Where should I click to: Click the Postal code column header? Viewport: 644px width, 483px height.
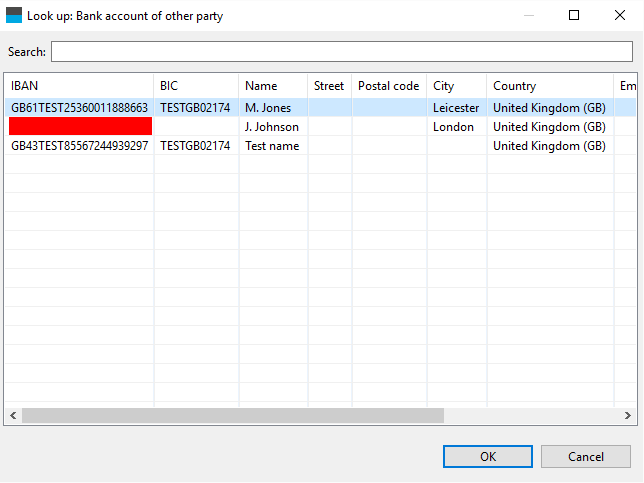[x=388, y=86]
